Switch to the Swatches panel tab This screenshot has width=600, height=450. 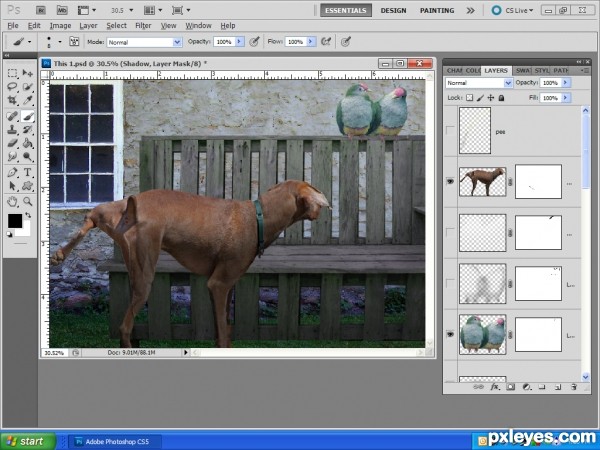pyautogui.click(x=523, y=70)
